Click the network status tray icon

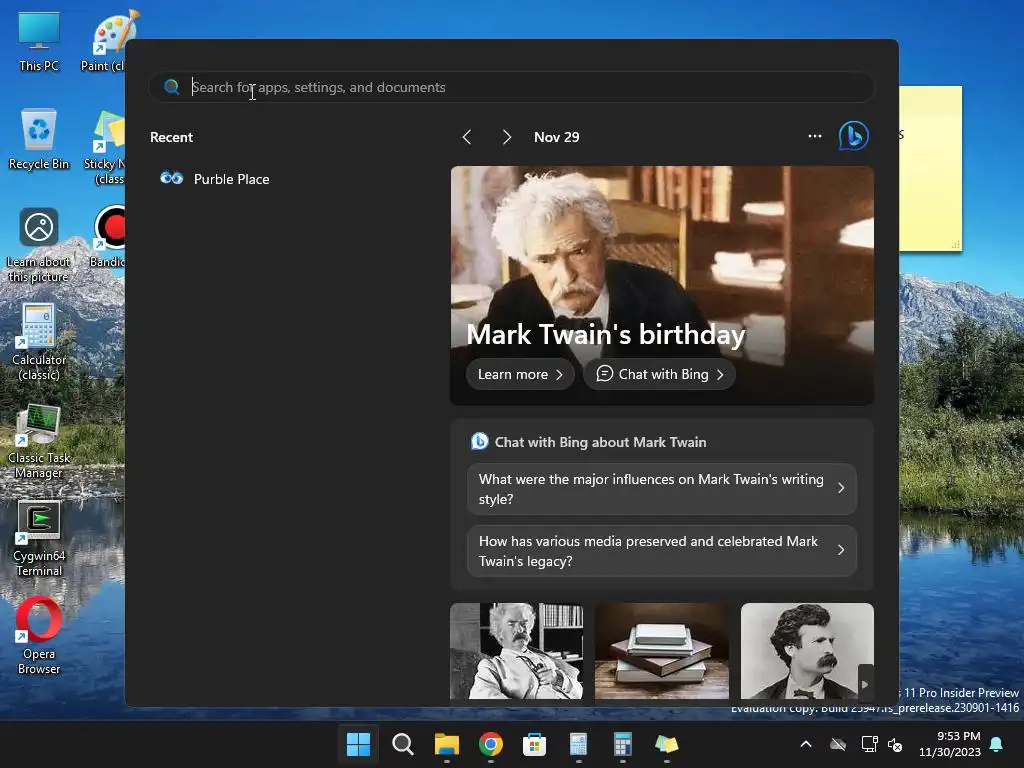[x=869, y=744]
